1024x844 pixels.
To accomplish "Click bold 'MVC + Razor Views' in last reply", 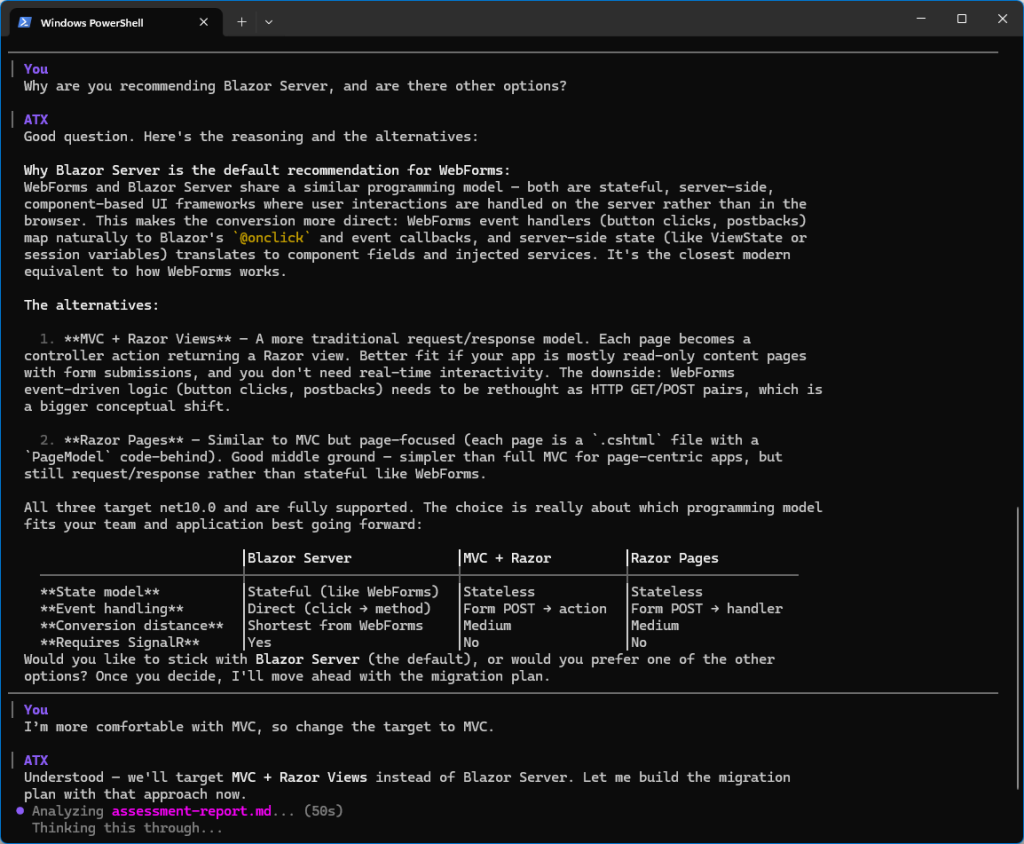I will (x=299, y=777).
